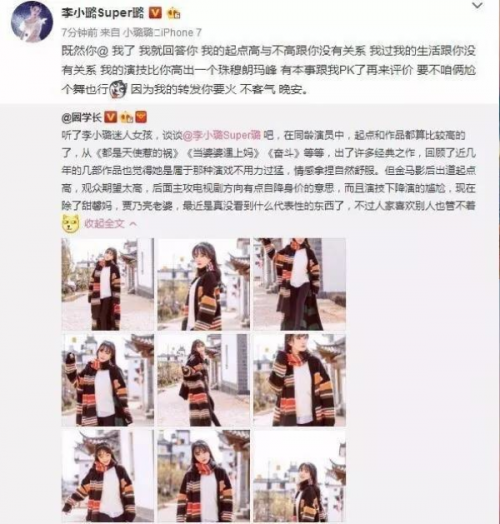Screen dimensions: 500x524
Task: Open the 李小璐Super璐 username link
Action: 103,13
